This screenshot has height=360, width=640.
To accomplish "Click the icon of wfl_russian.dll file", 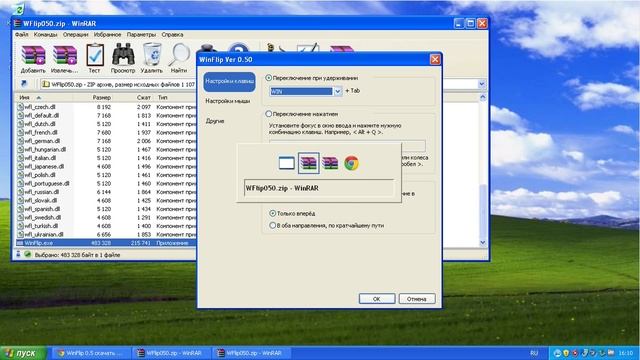I will coord(20,192).
